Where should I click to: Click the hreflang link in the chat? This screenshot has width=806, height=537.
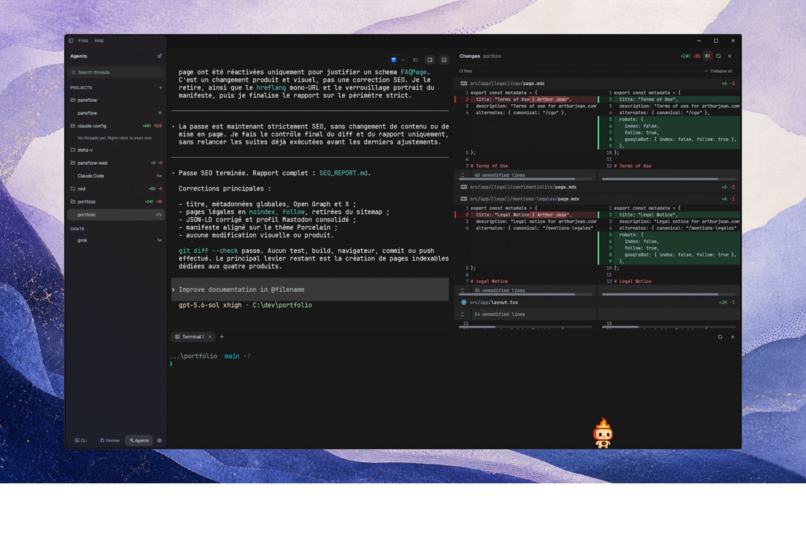[x=271, y=88]
